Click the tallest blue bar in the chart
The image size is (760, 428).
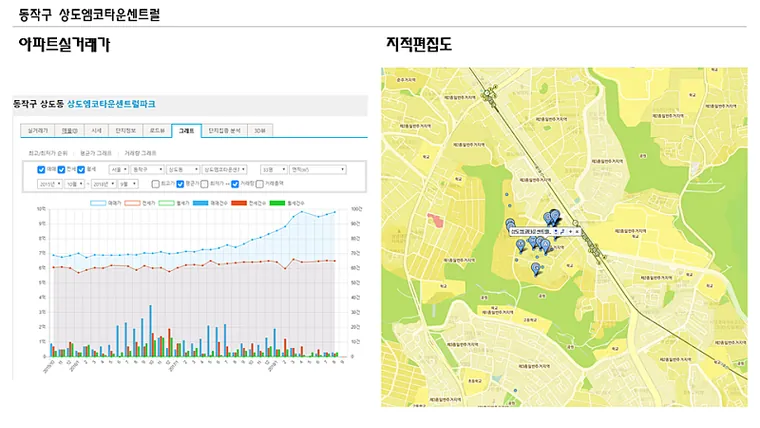[150, 331]
